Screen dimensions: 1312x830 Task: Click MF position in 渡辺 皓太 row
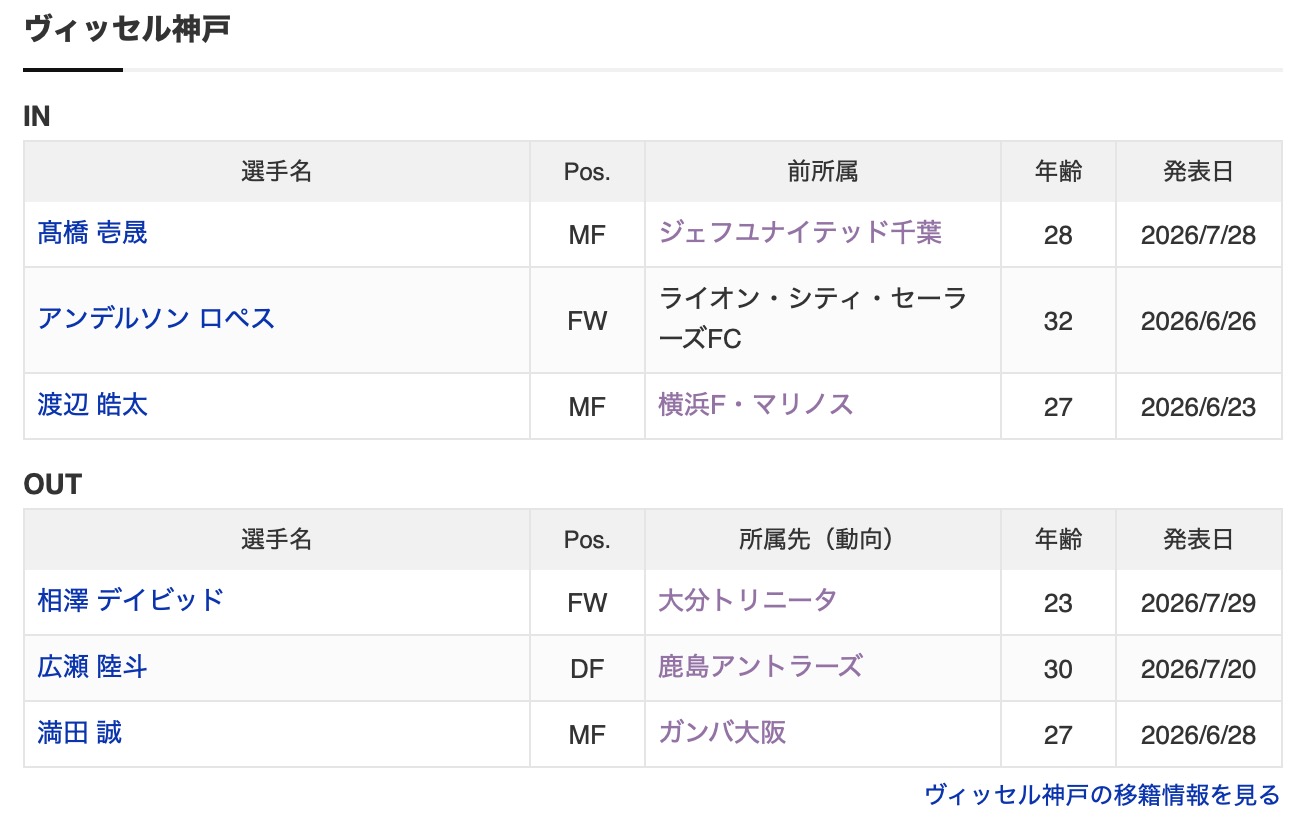click(x=587, y=407)
